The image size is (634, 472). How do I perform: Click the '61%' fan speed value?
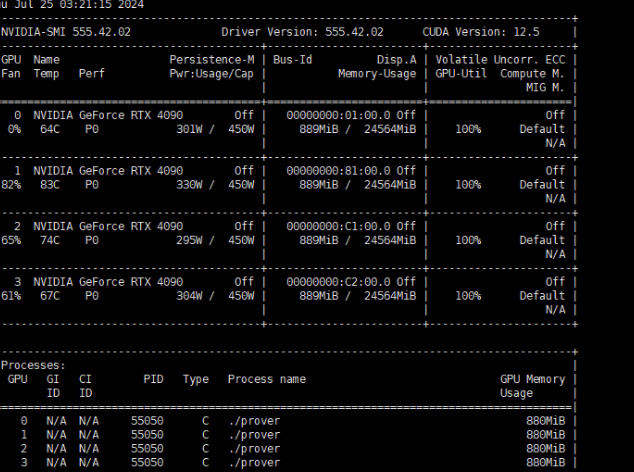tap(11, 296)
